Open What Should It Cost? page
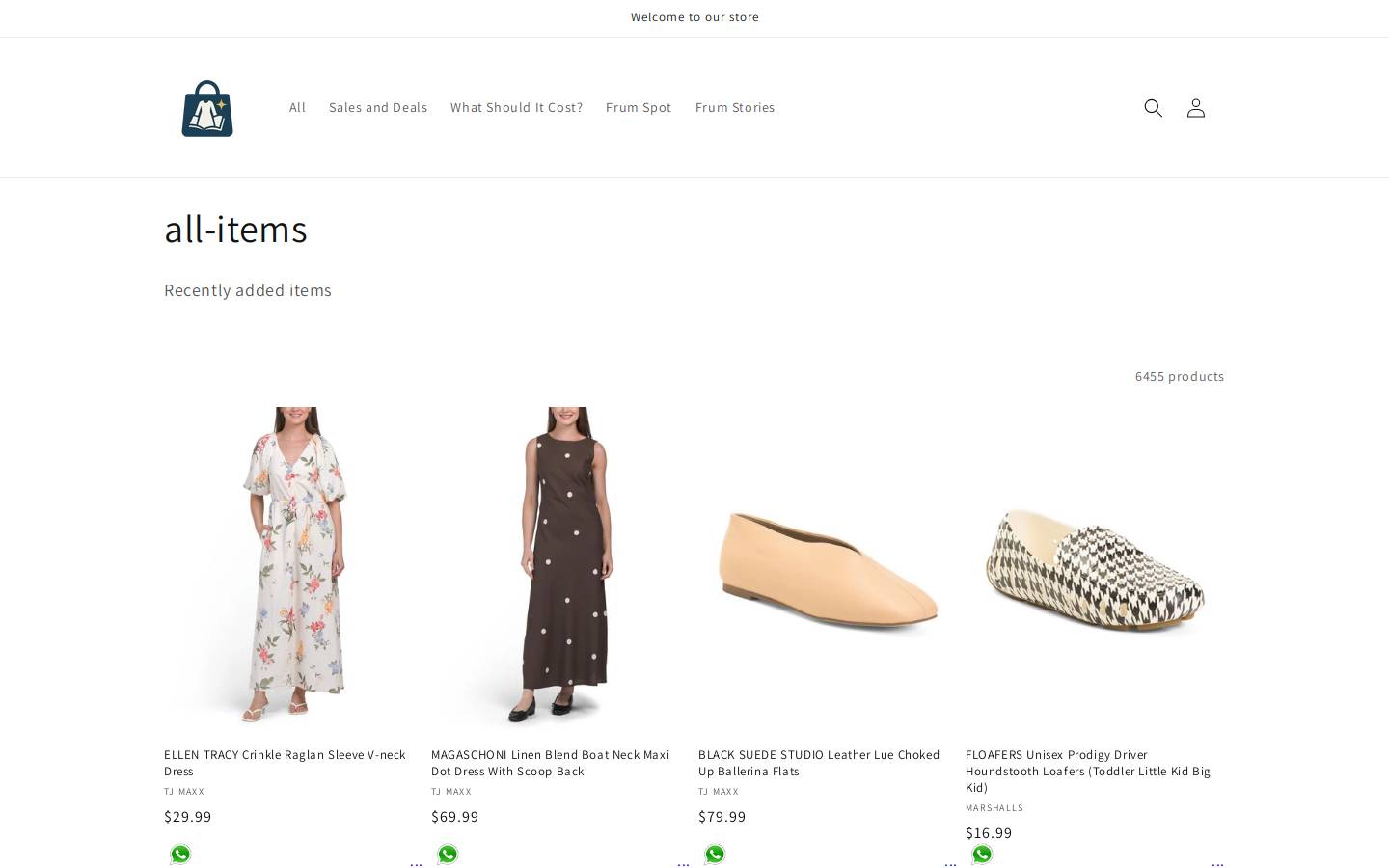 516,108
